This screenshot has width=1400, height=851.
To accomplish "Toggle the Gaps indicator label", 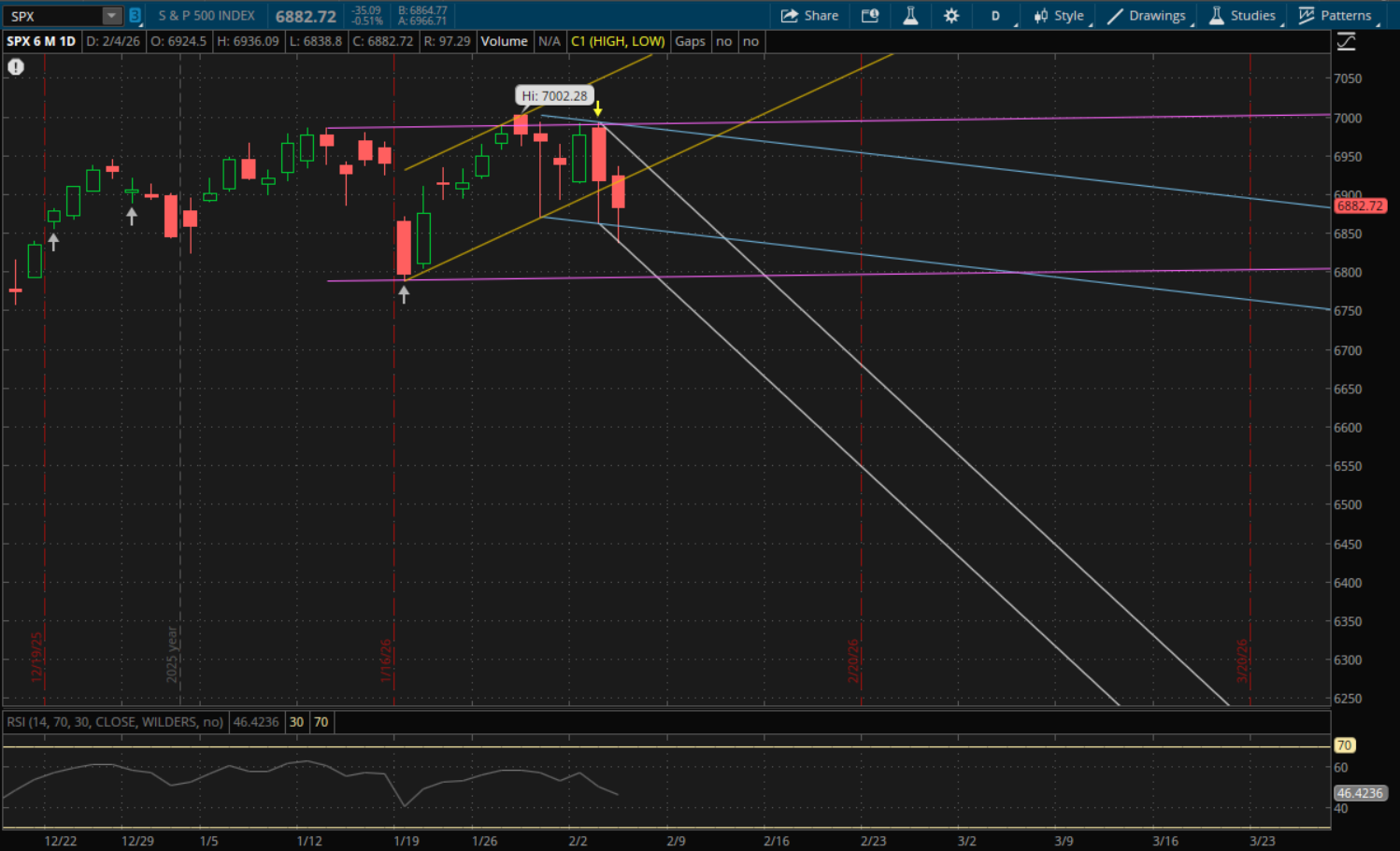I will tap(690, 41).
